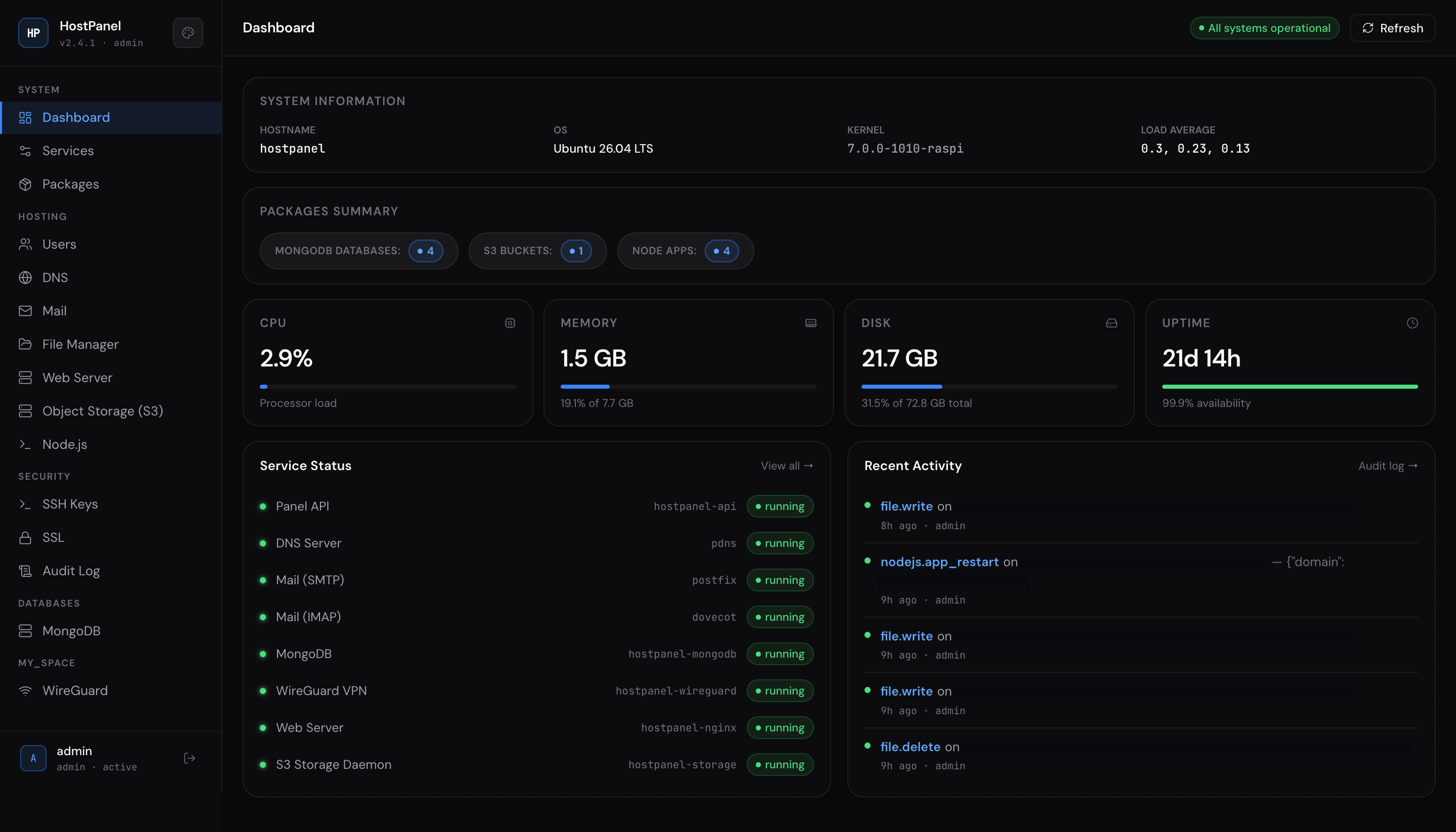Click the Refresh button
Viewport: 1456px width, 832px height.
click(x=1392, y=28)
